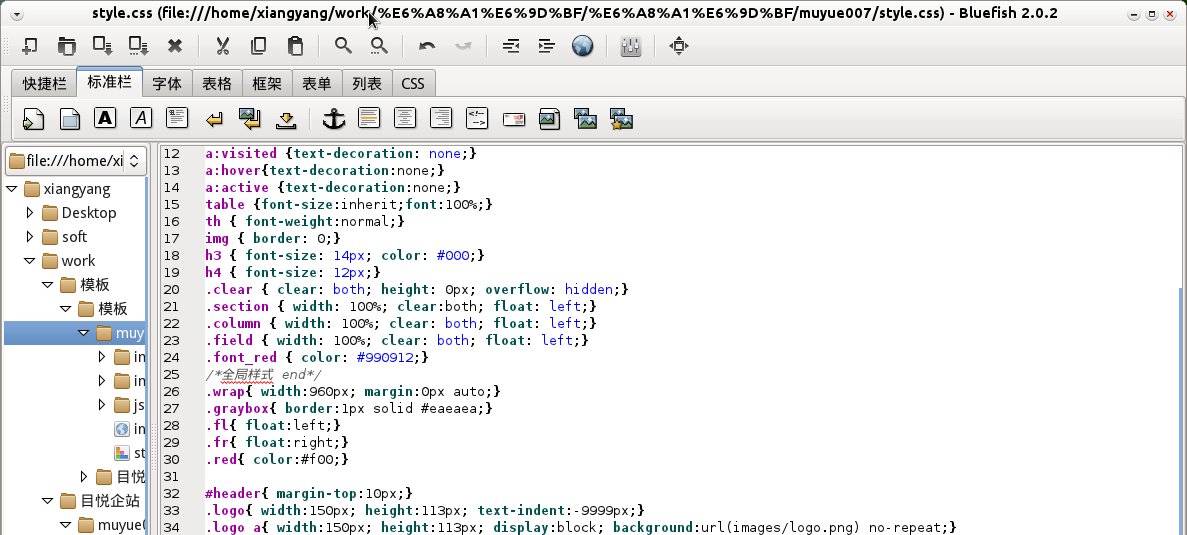Insert a body tag icon
1187x535 pixels.
(x=70, y=119)
